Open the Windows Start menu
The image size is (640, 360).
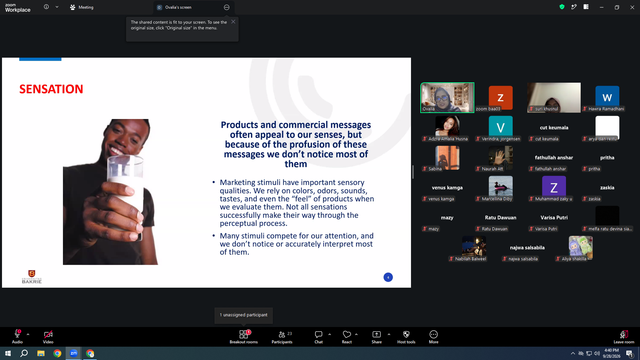tap(8, 353)
